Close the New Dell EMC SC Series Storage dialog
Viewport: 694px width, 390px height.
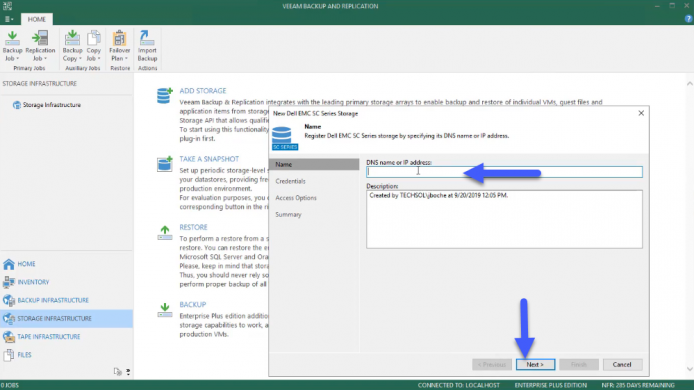[641, 113]
